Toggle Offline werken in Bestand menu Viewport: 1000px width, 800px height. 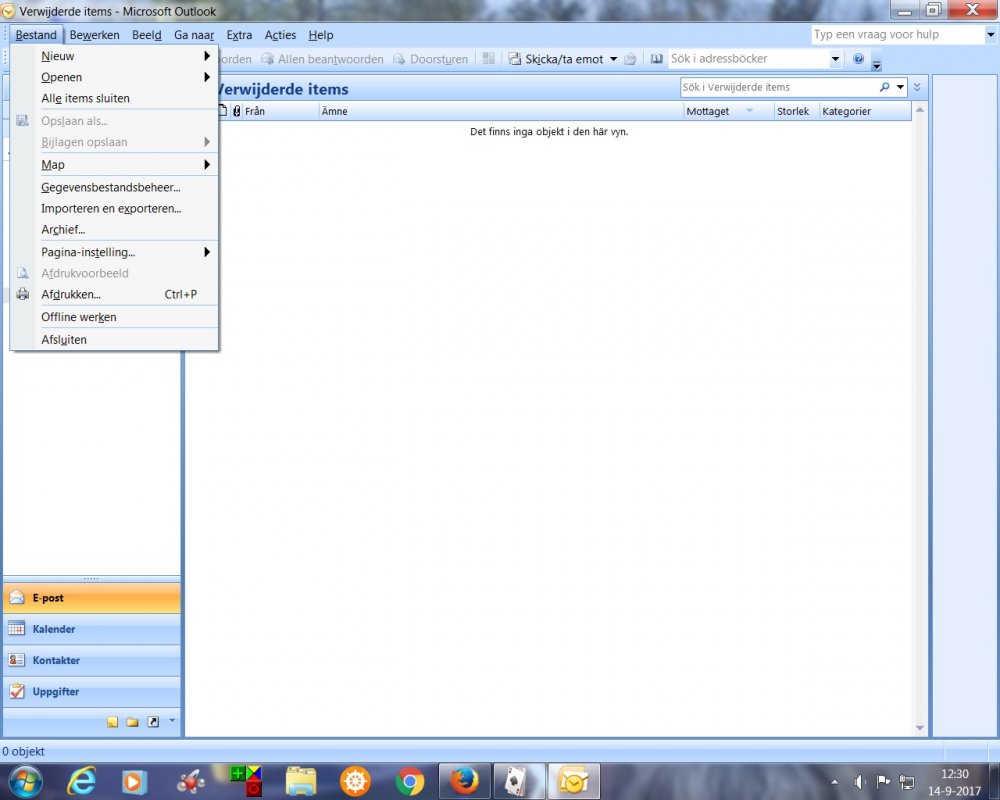point(79,317)
